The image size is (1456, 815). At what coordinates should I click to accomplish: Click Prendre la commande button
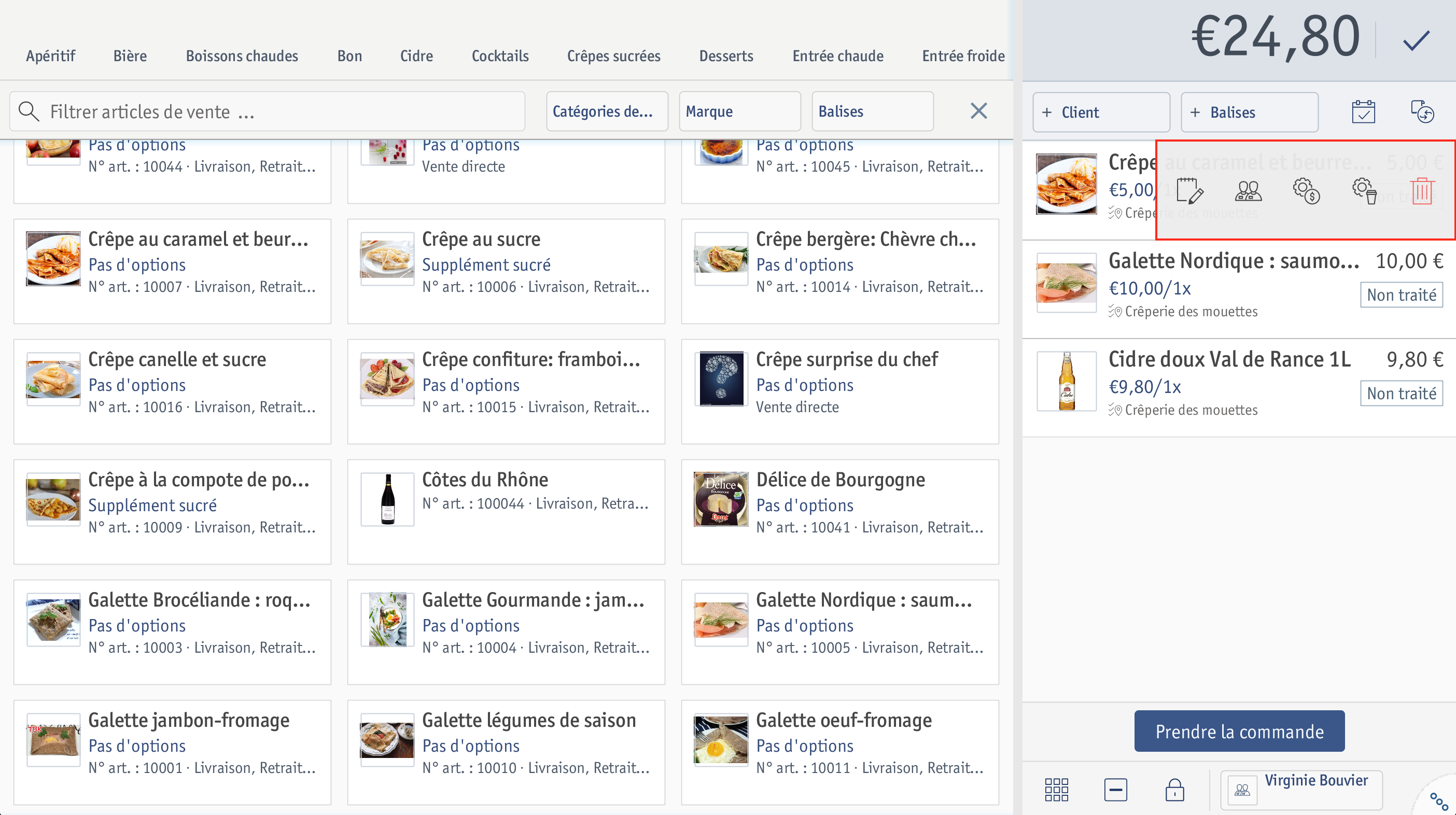click(1240, 732)
